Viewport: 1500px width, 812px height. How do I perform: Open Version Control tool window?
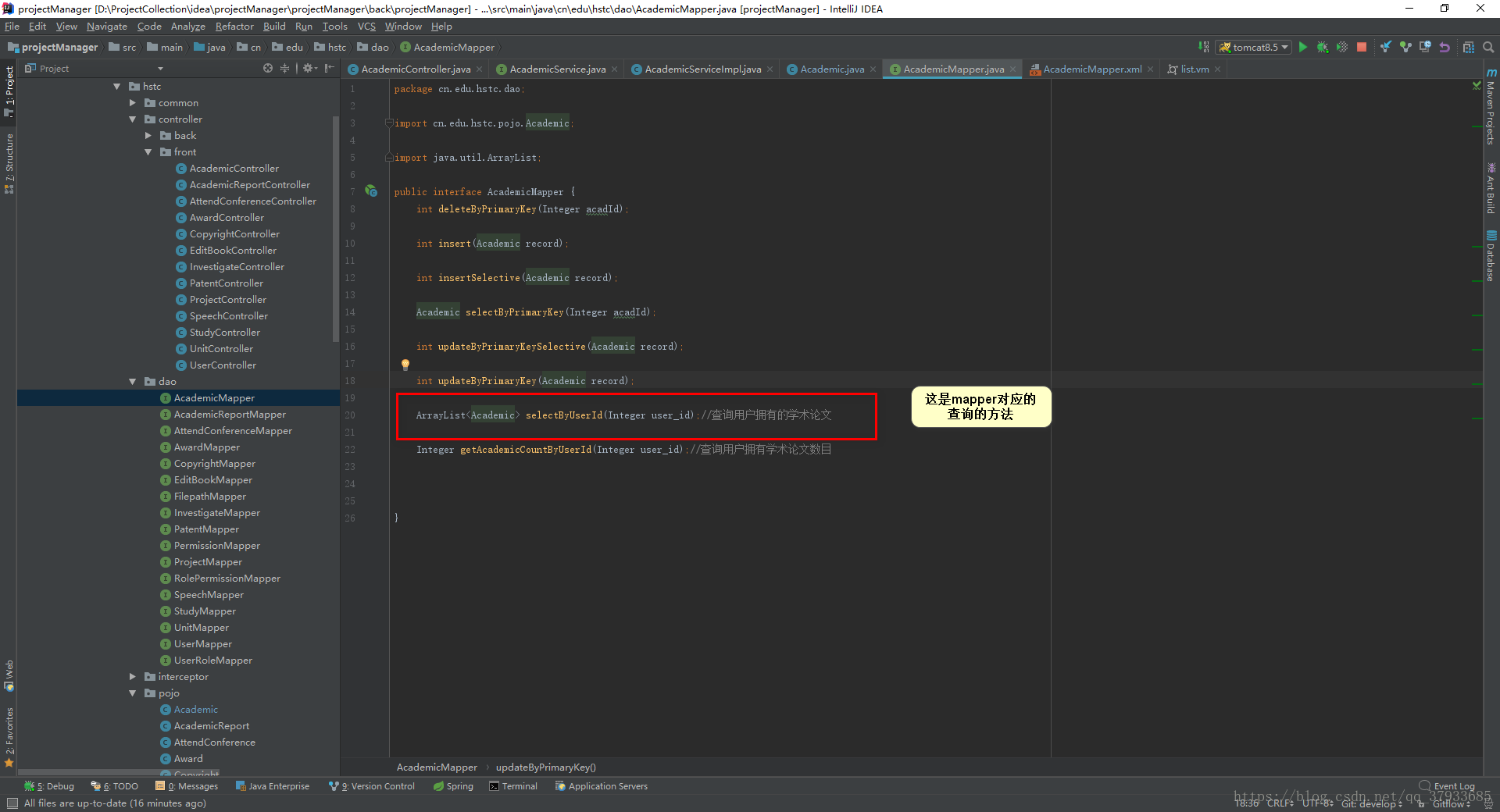tap(372, 786)
